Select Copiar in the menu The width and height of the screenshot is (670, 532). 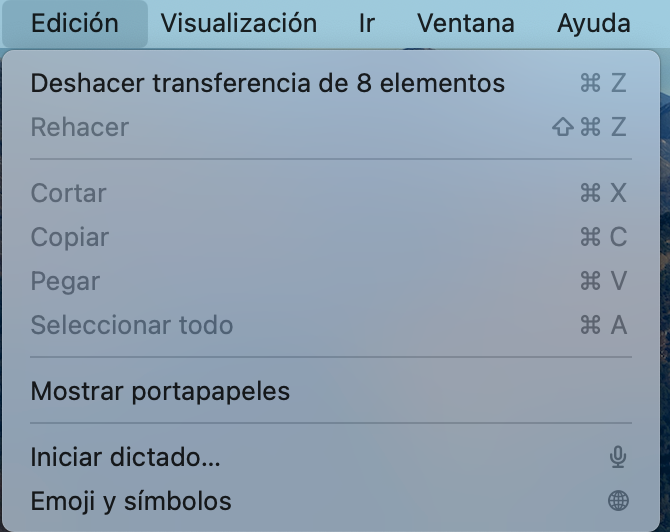click(x=331, y=237)
